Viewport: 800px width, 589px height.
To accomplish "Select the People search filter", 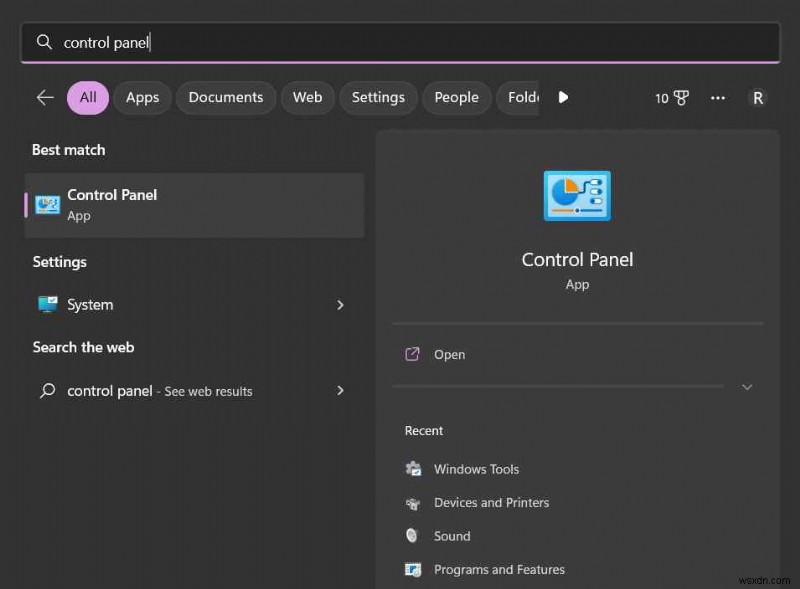I will click(456, 97).
